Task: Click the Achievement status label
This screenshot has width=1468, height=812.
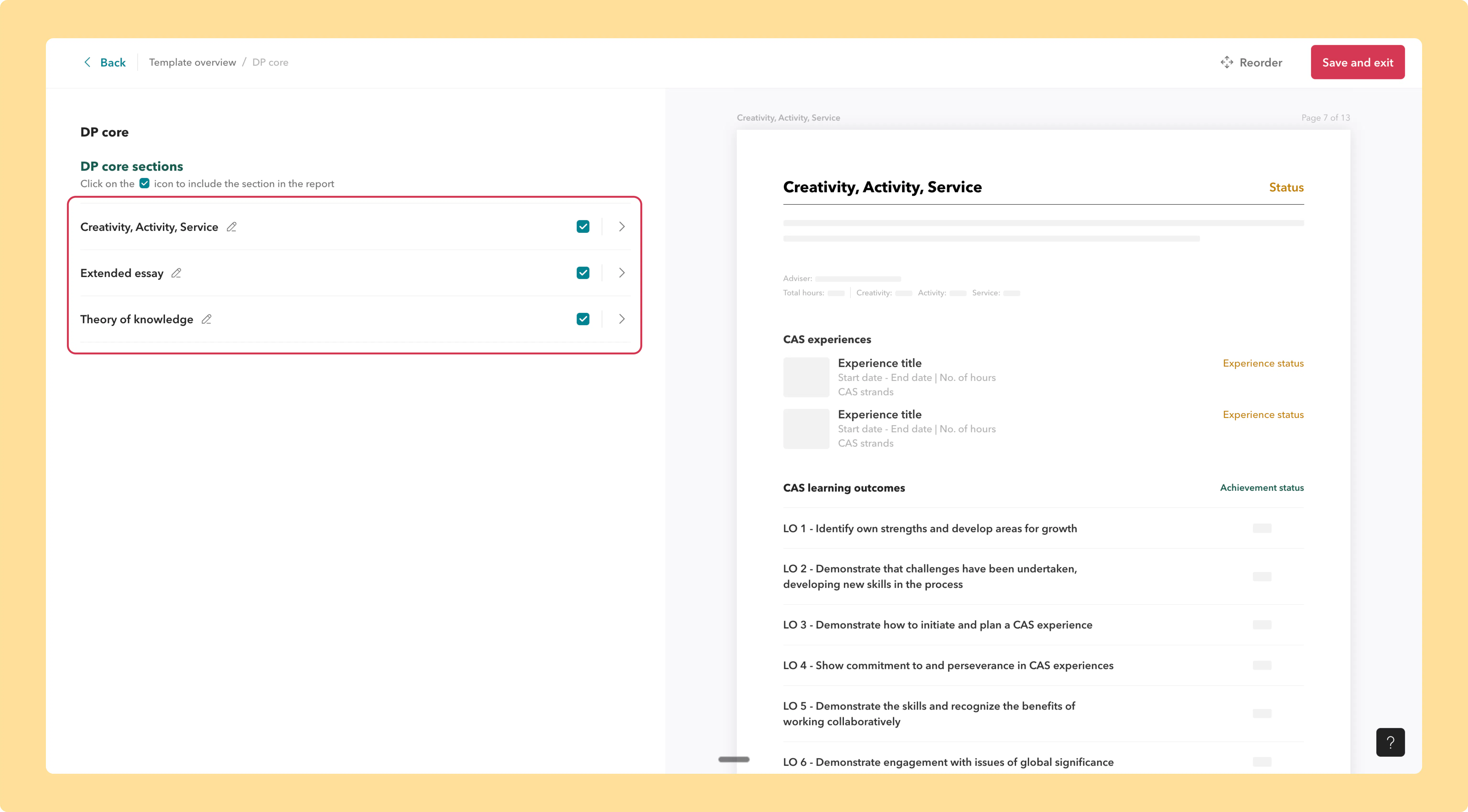Action: tap(1262, 487)
